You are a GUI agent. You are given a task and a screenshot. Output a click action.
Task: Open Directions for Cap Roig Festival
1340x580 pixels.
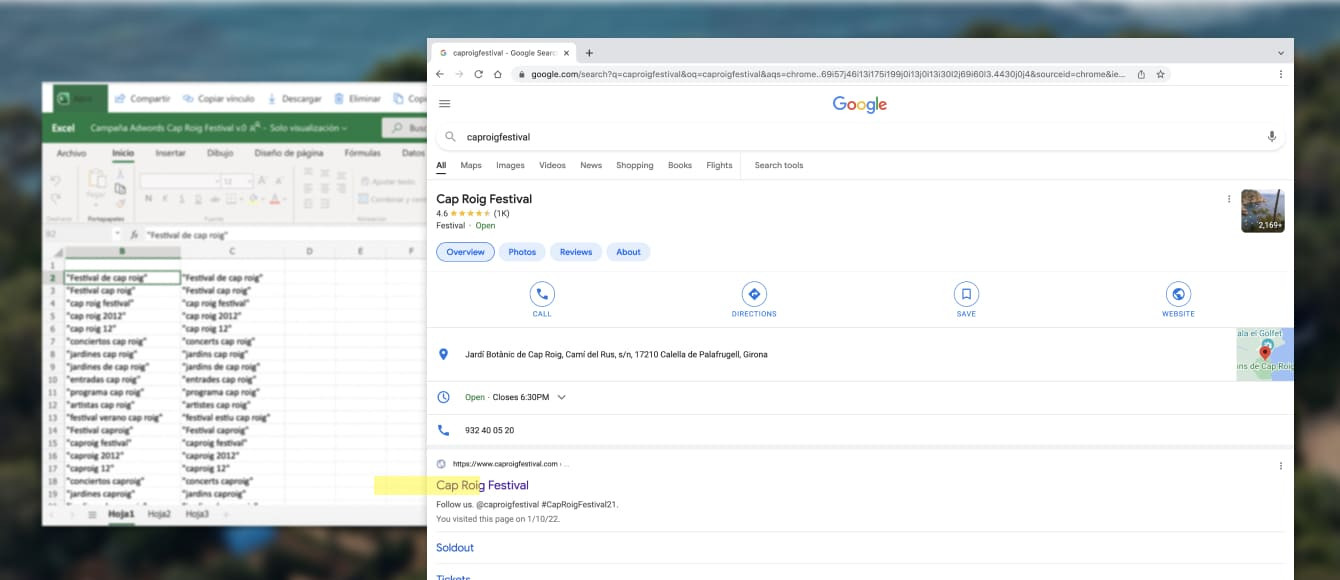point(754,294)
